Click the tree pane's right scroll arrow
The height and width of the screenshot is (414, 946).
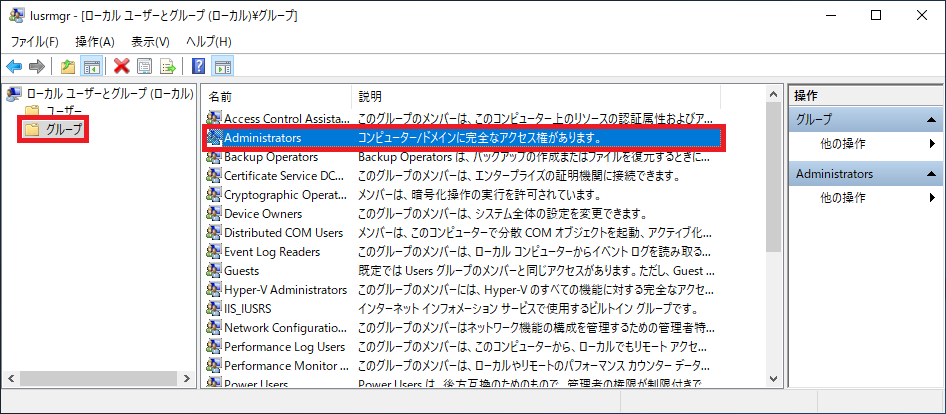[x=187, y=378]
